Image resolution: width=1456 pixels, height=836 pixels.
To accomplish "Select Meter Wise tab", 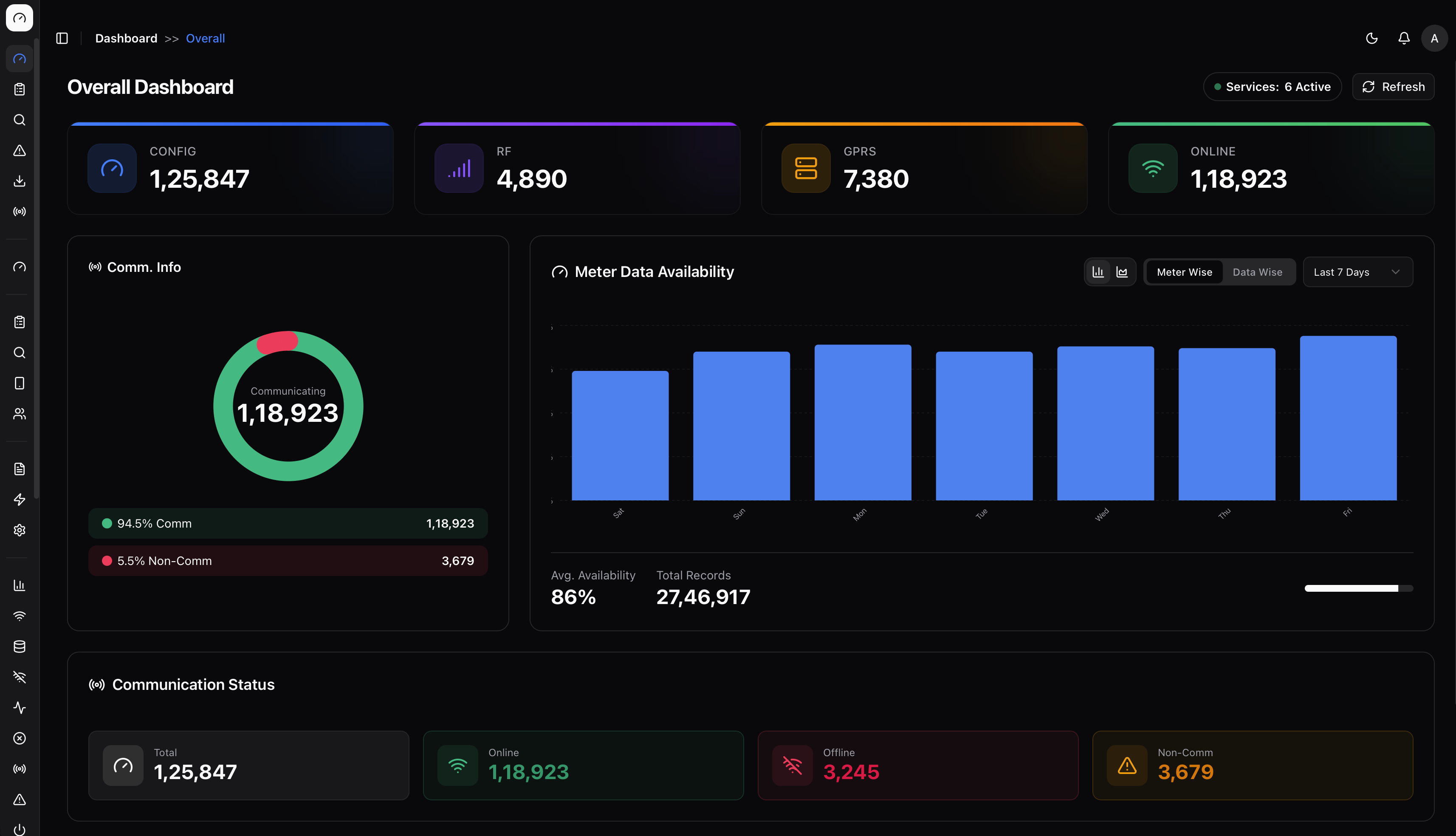I will (1184, 271).
